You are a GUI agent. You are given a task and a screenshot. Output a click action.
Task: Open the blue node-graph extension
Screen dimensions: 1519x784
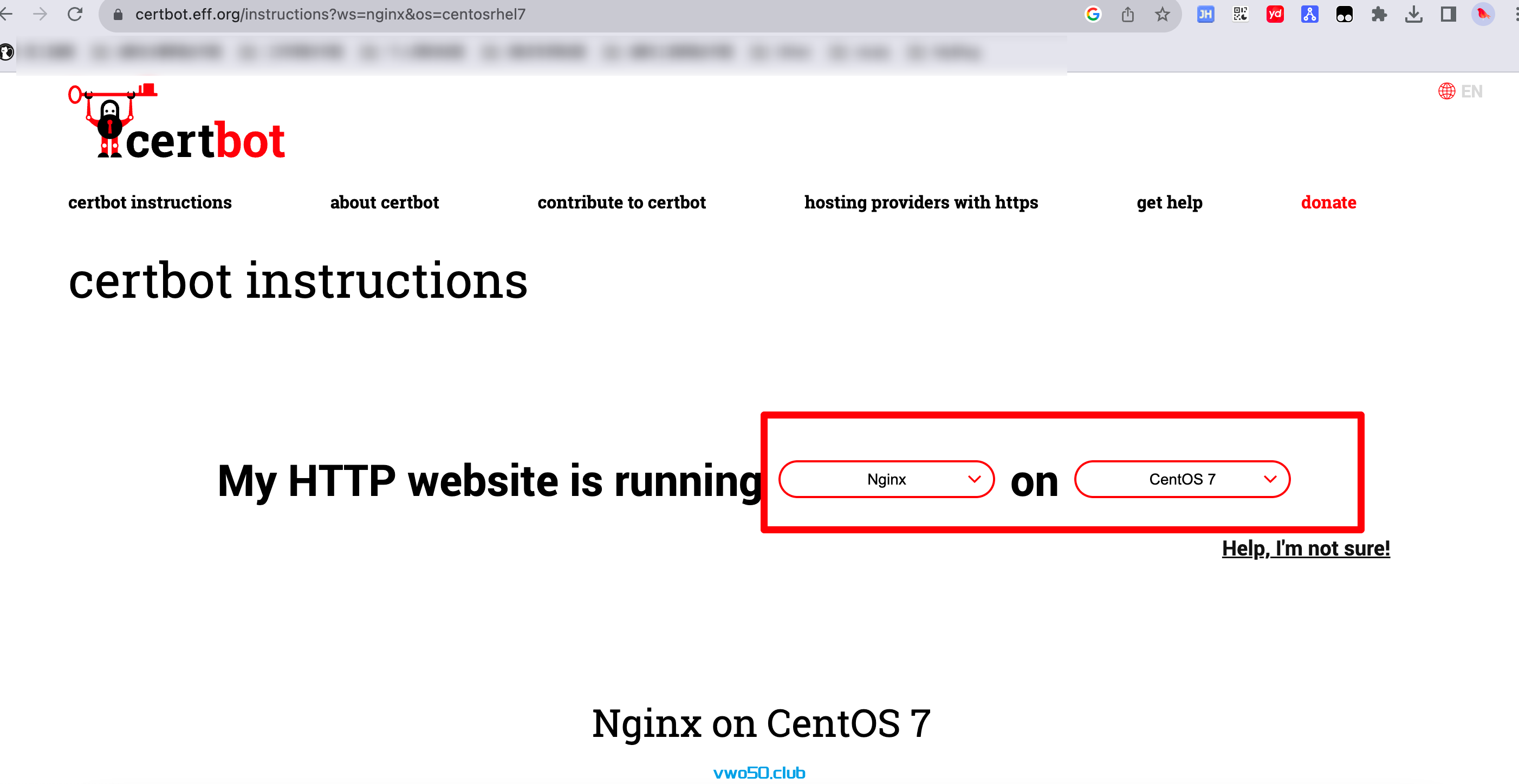(1310, 14)
